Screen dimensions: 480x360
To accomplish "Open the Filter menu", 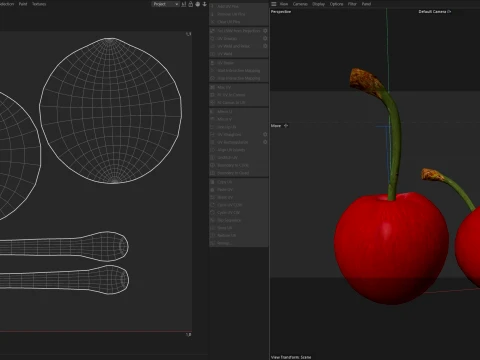I will click(352, 4).
